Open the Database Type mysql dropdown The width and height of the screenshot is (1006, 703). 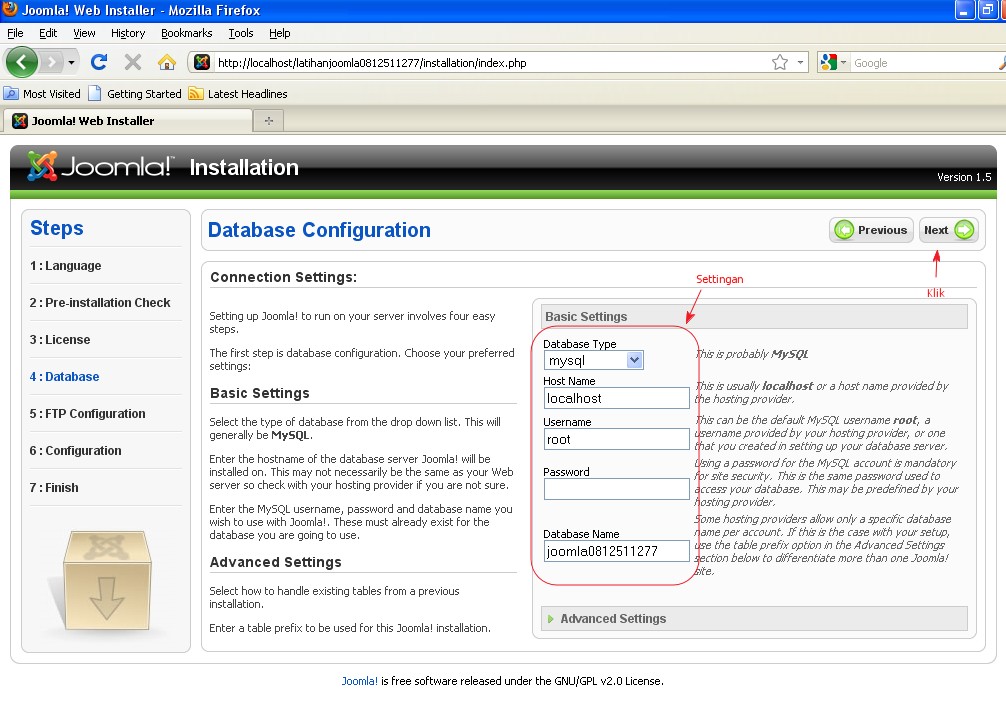593,360
